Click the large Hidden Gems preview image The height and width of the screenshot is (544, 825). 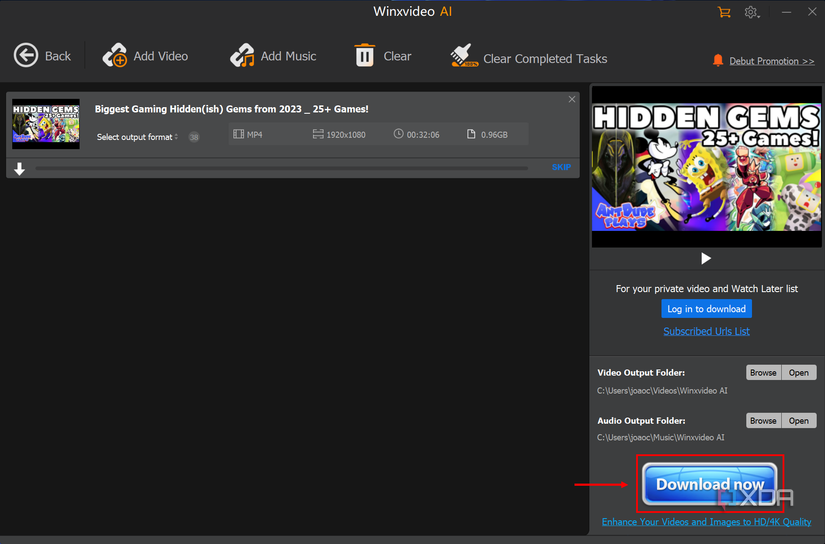pyautogui.click(x=706, y=167)
